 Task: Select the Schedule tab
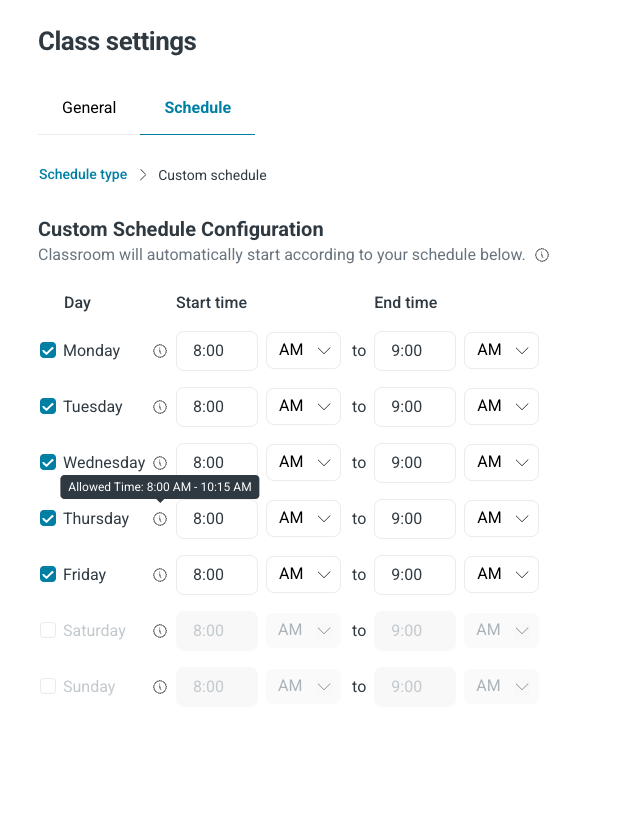click(x=198, y=108)
